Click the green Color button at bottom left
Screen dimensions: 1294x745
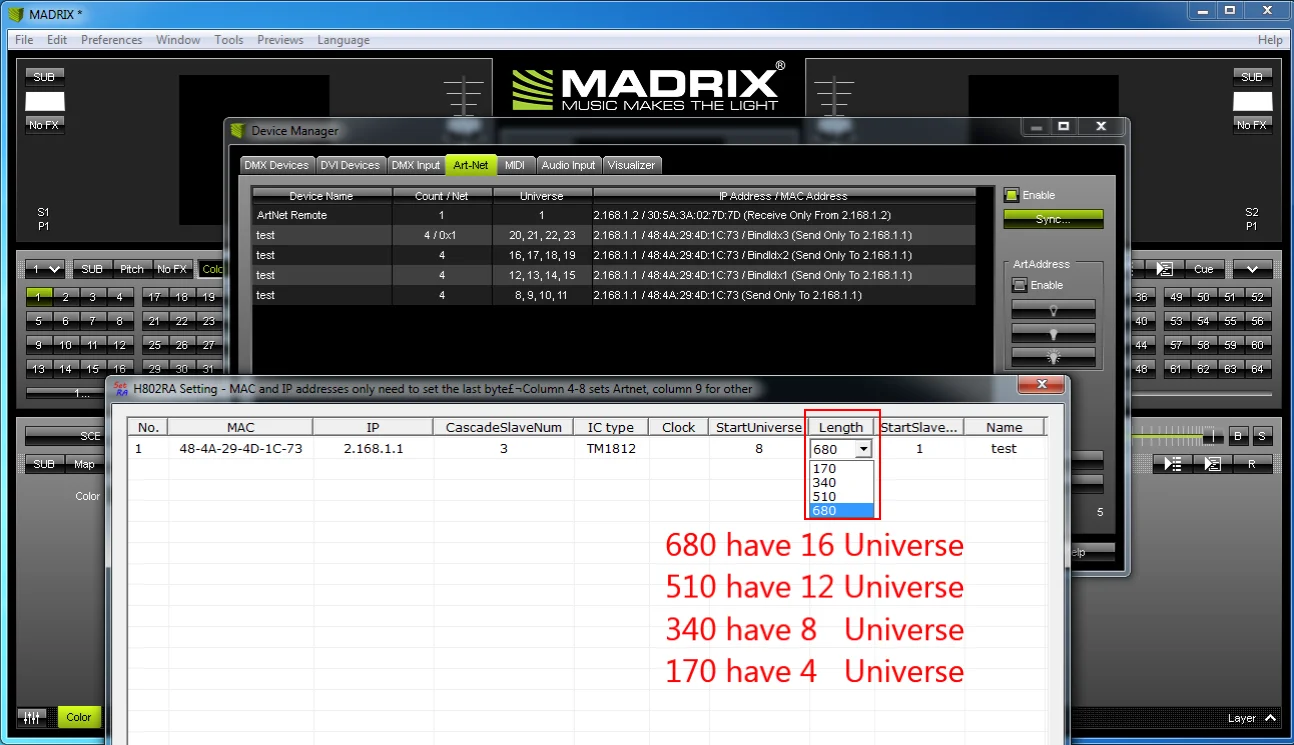tap(79, 717)
